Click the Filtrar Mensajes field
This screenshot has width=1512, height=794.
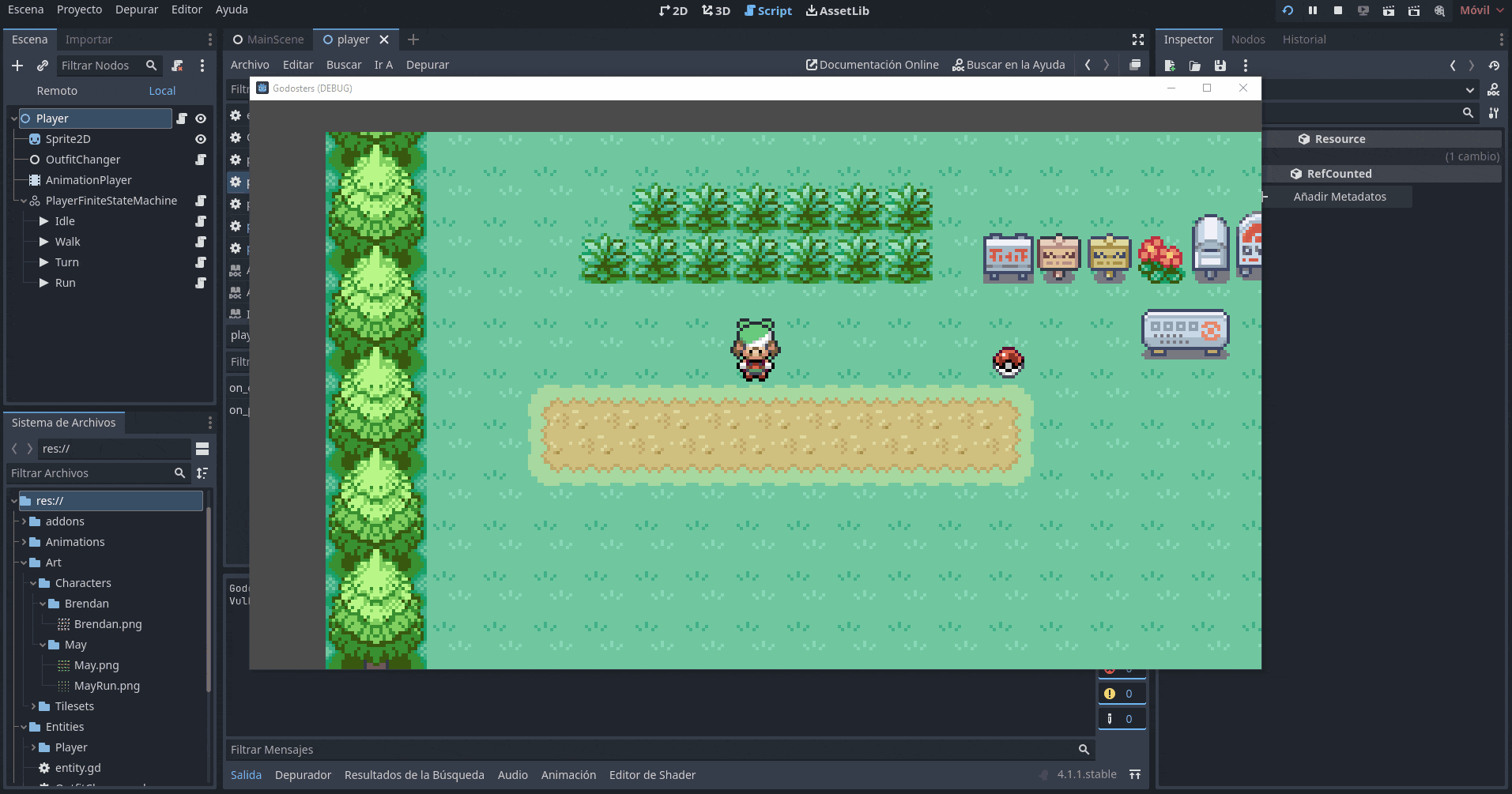click(x=660, y=750)
